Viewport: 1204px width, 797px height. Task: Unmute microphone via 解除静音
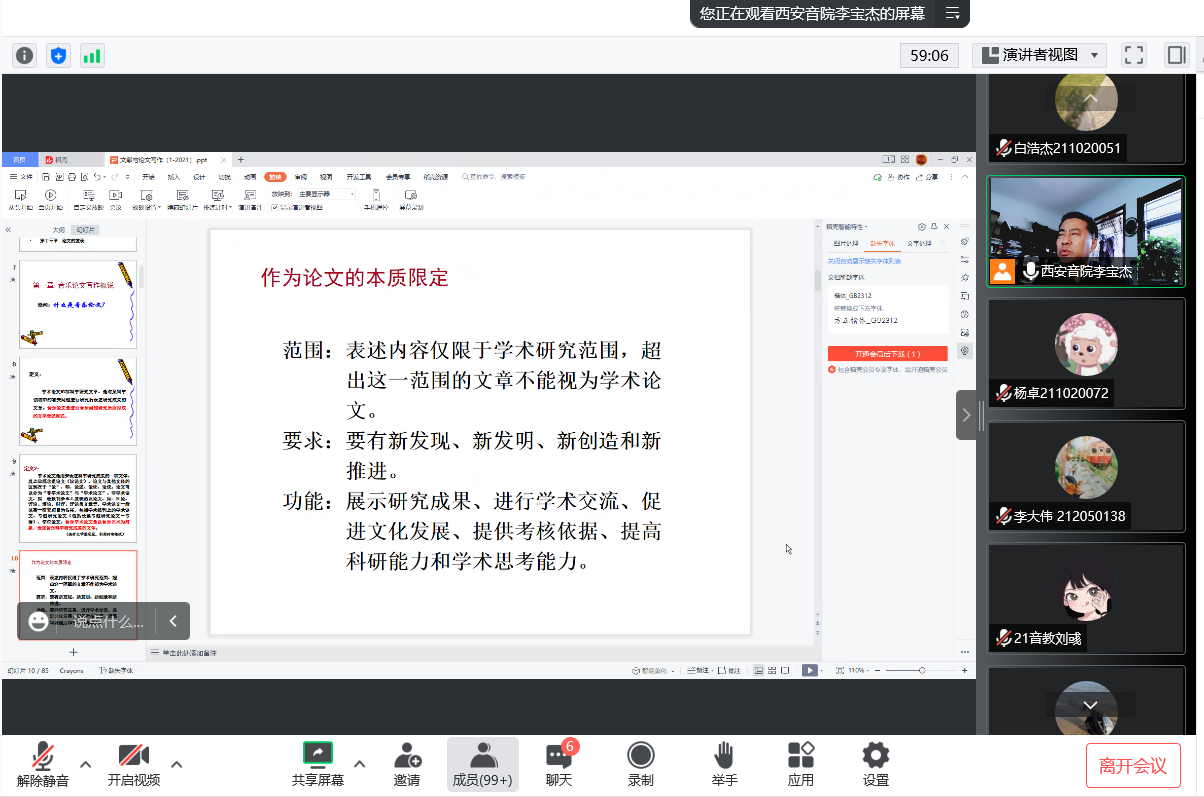[x=43, y=764]
